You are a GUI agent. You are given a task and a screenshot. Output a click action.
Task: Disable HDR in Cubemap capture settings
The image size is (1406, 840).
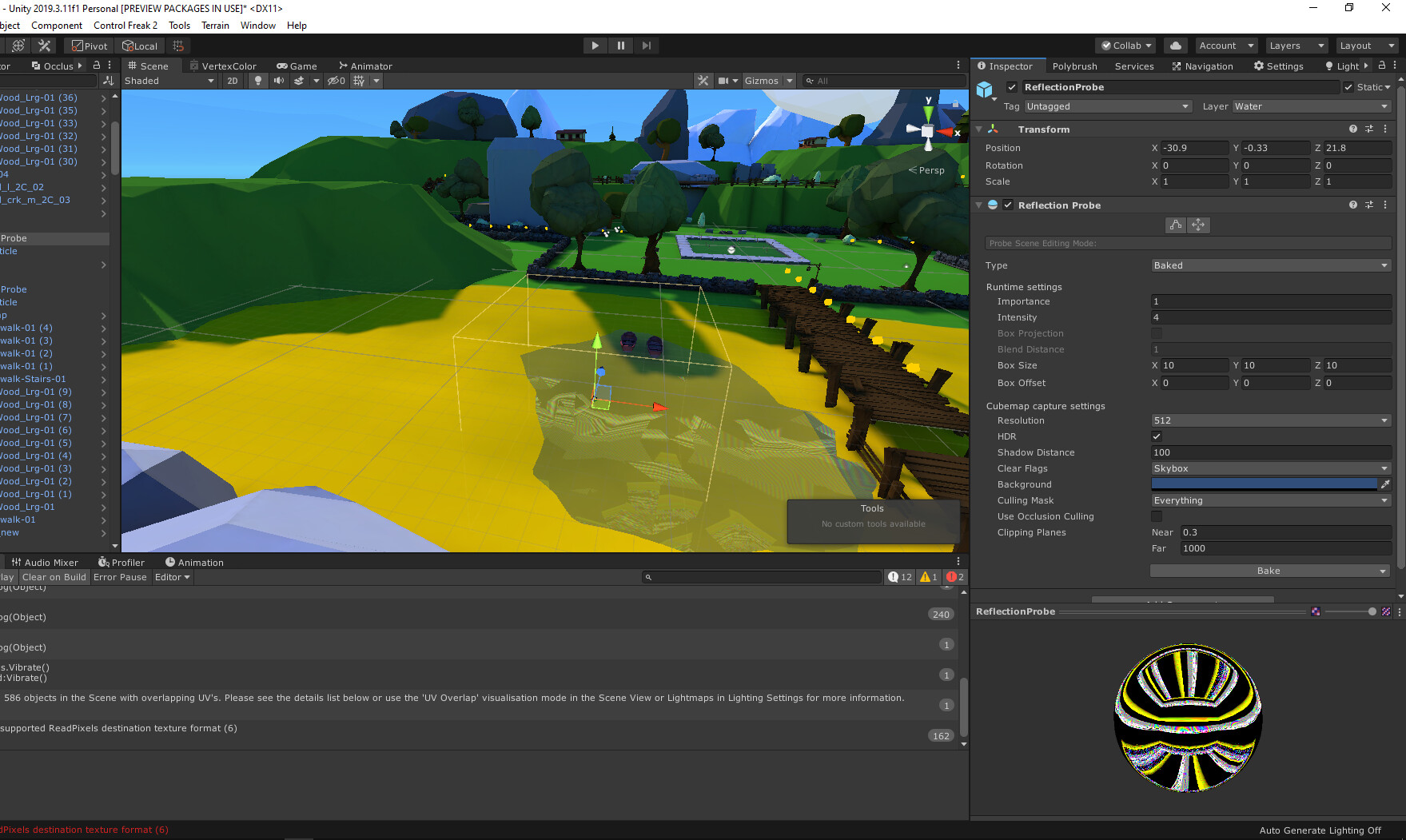coord(1157,436)
